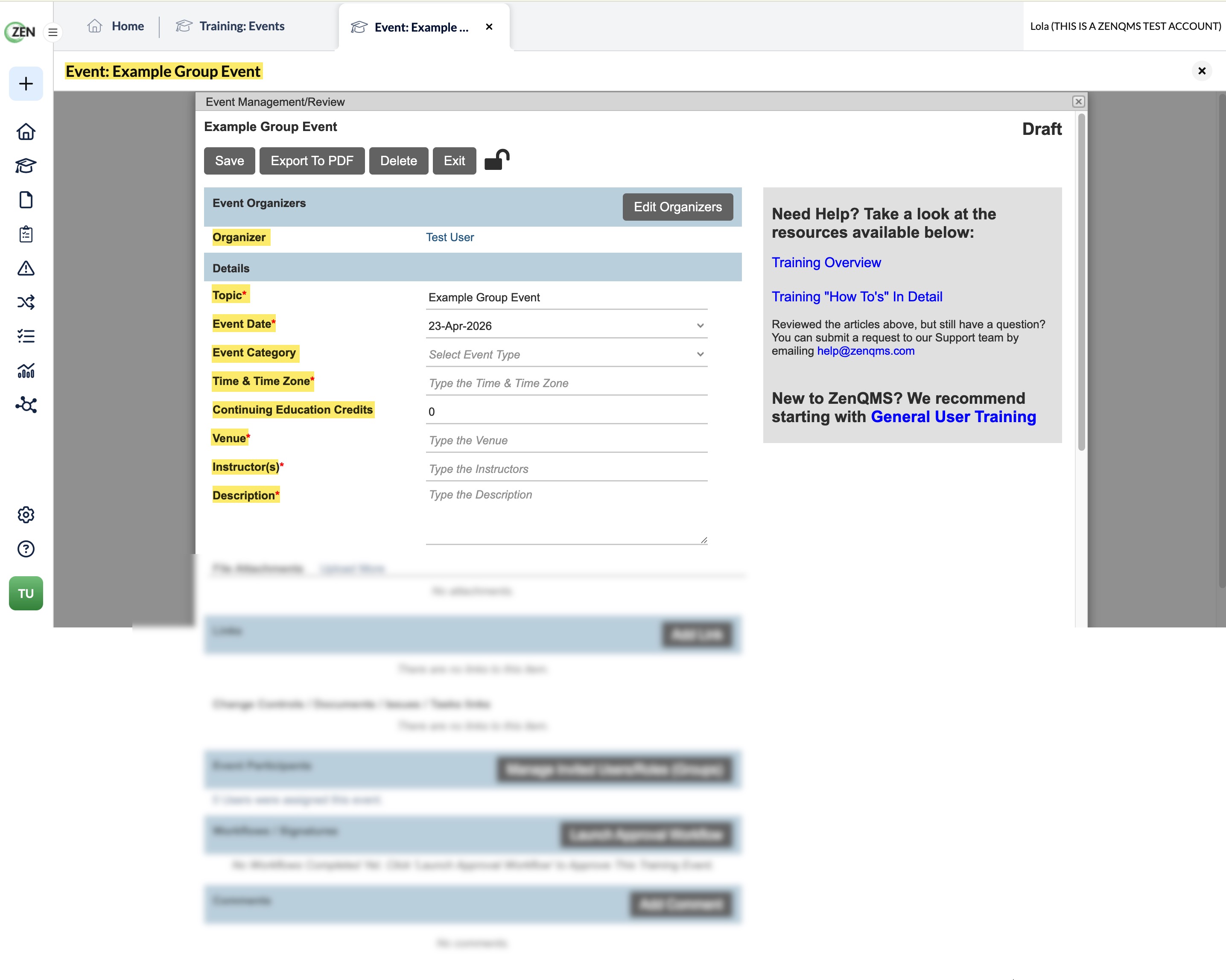Open the Test User organizer link
1226x980 pixels.
click(449, 238)
